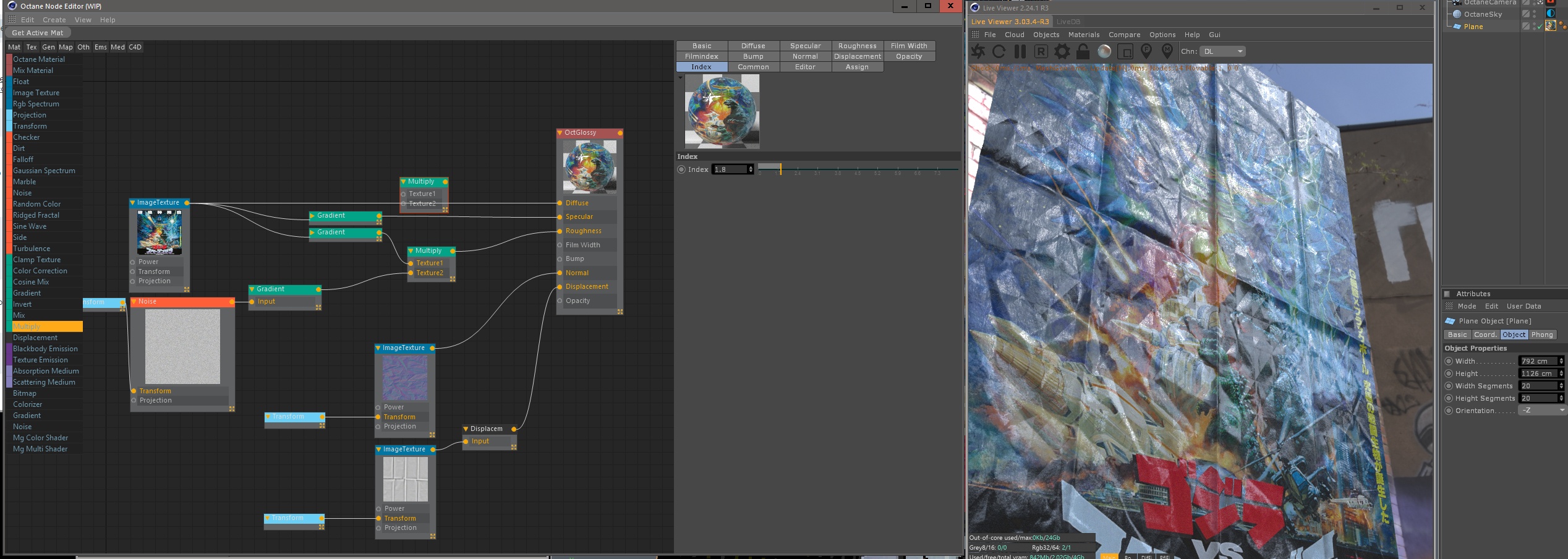Click the Cinema 4D logo in Node Editor title

point(12,6)
